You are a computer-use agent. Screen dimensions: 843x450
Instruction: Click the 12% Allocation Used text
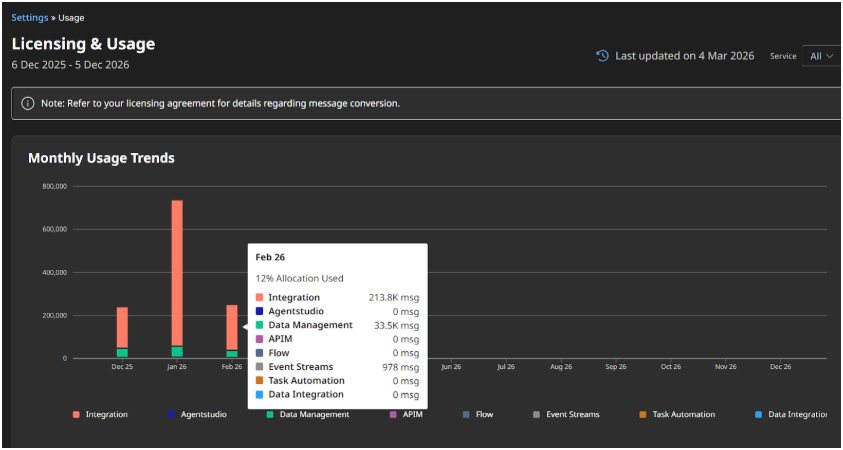299,278
